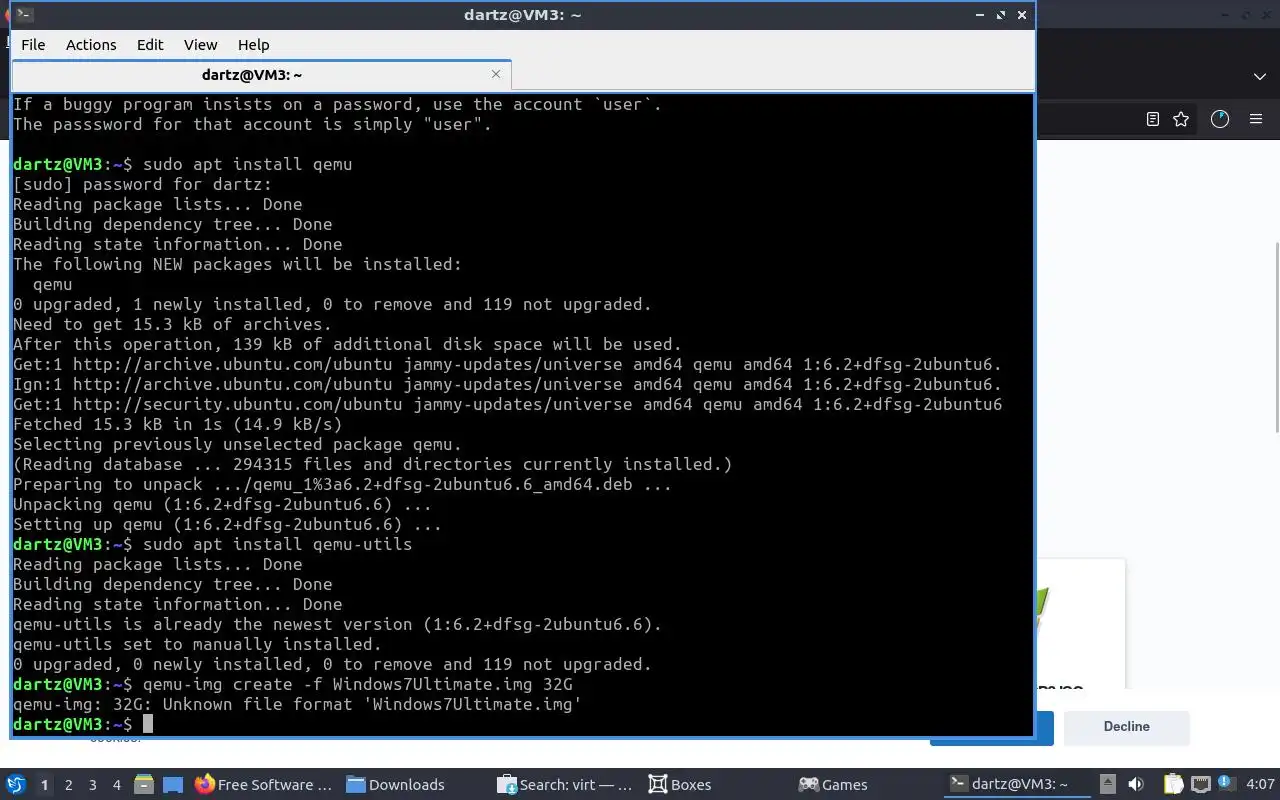Click 'Need to get 15.3 kB of archives.' line
The height and width of the screenshot is (800, 1280).
click(172, 324)
